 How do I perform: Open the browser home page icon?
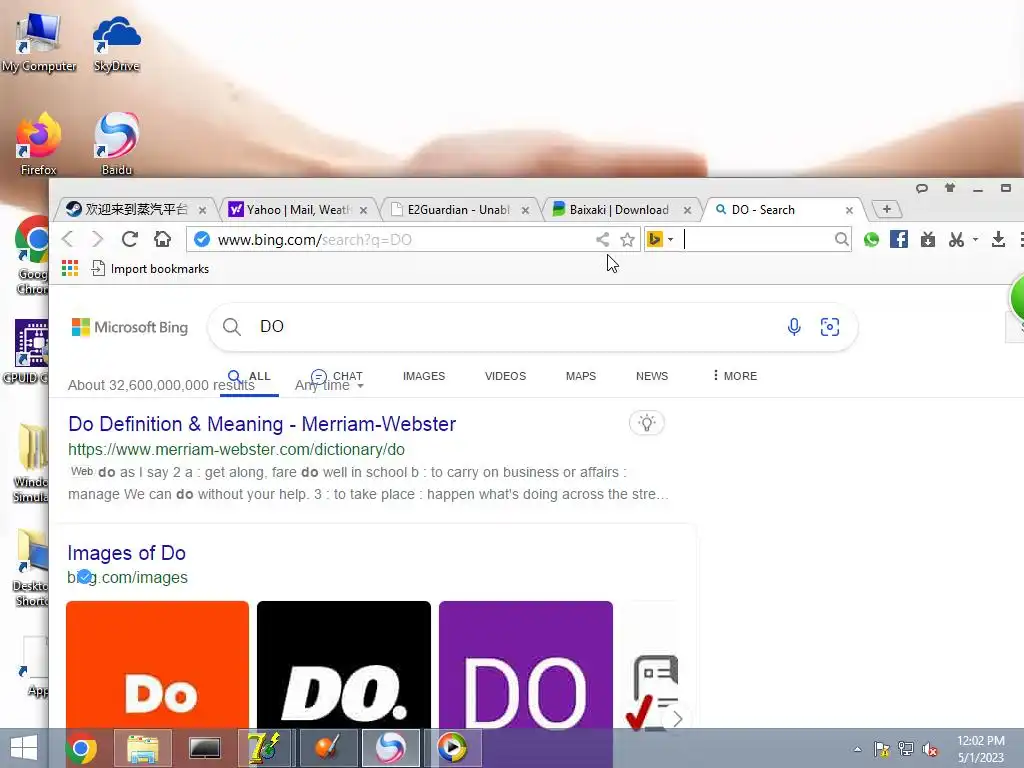(162, 239)
